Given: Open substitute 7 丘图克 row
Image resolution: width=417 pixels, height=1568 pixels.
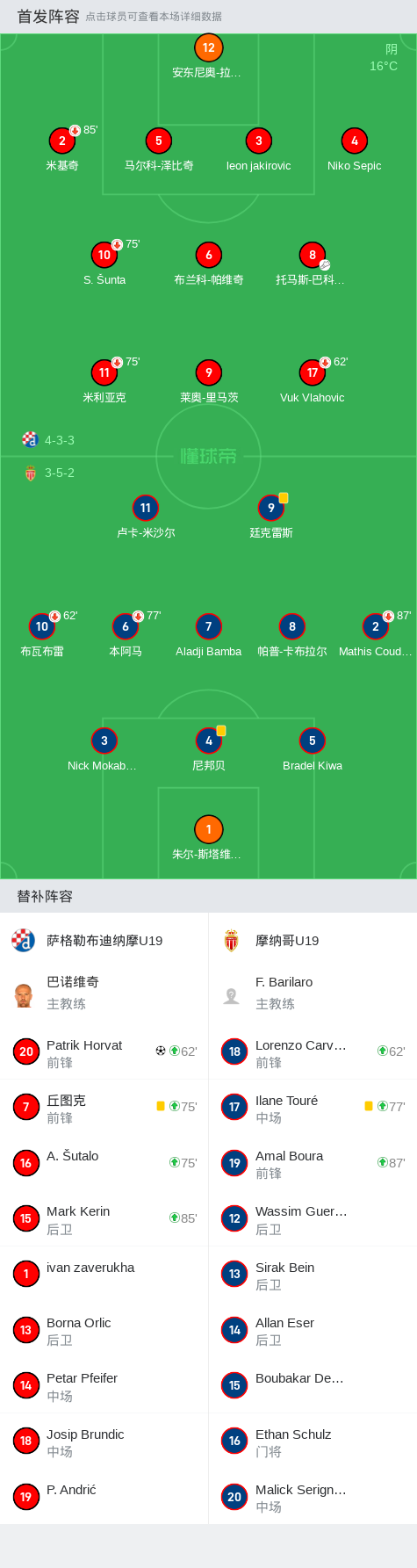Looking at the screenshot, I should (104, 1107).
